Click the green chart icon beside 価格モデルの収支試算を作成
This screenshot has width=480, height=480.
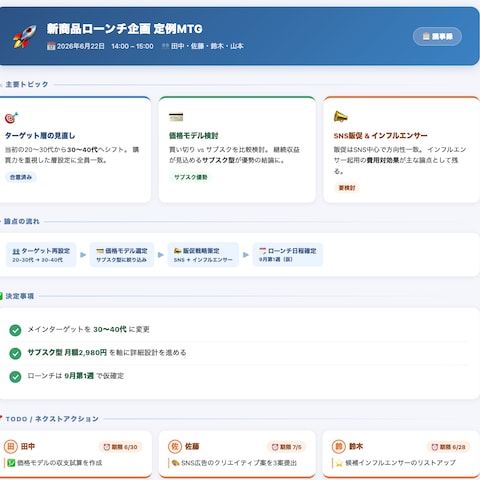11,463
